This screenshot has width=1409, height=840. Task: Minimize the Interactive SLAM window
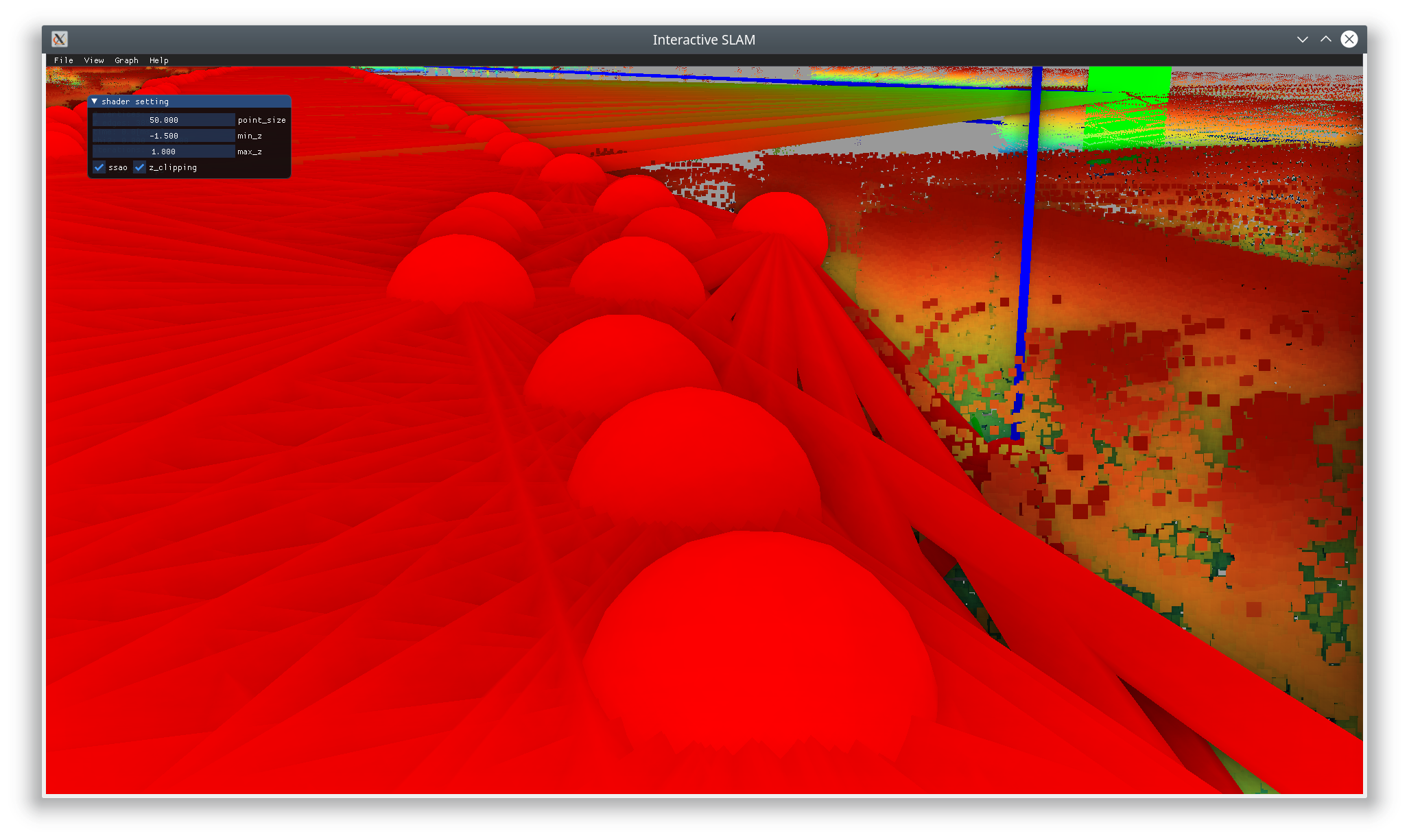[1302, 39]
